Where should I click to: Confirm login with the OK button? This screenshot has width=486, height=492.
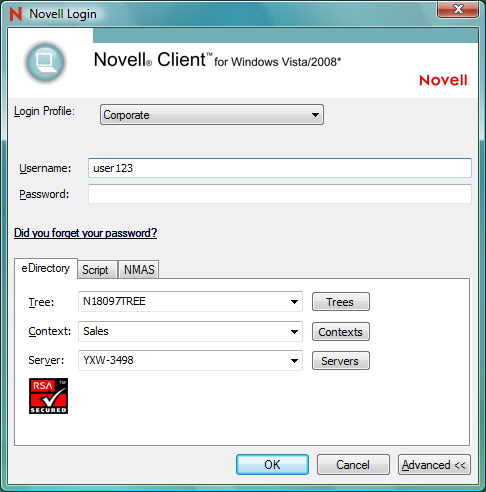click(272, 465)
